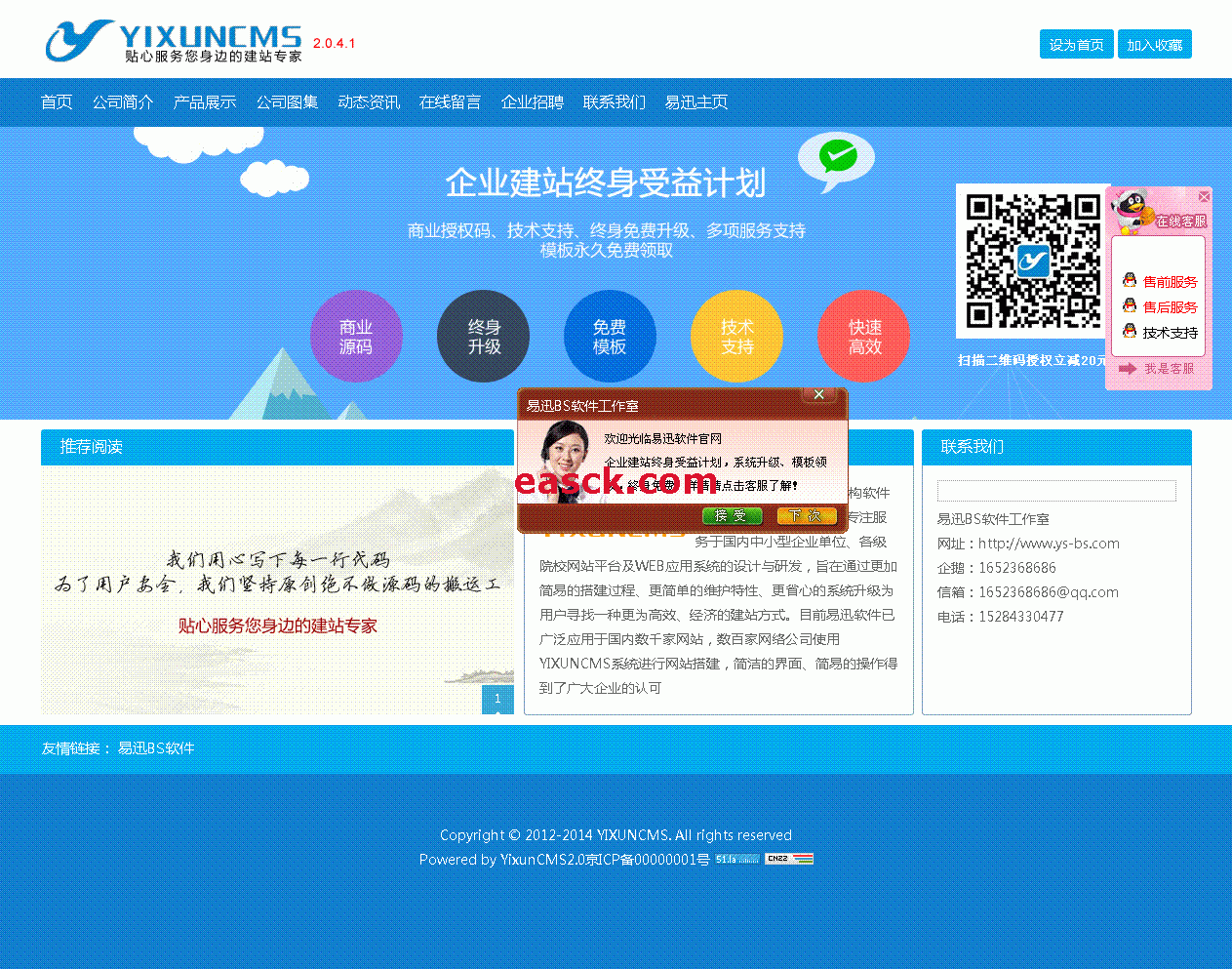This screenshot has height=969, width=1232.
Task: Click the 终身升级 dark green circle
Action: click(x=483, y=337)
